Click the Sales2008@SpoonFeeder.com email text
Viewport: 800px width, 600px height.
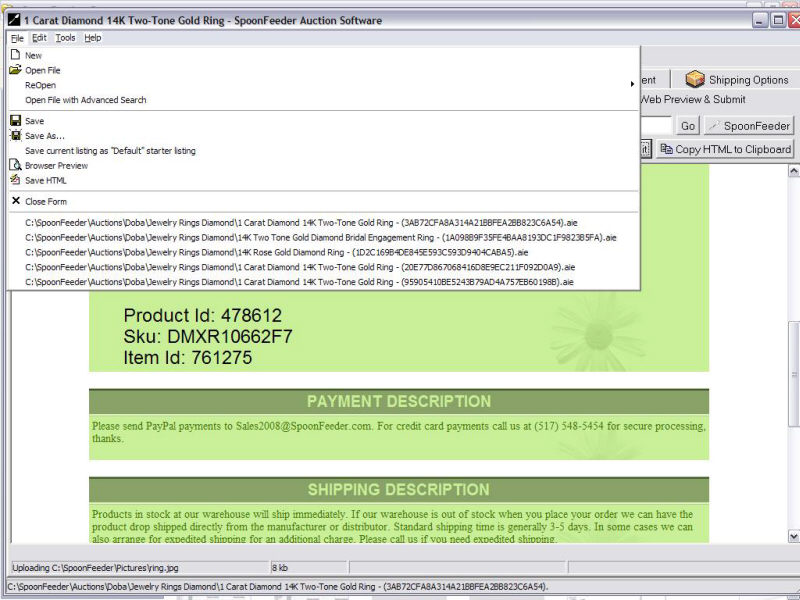(x=304, y=426)
